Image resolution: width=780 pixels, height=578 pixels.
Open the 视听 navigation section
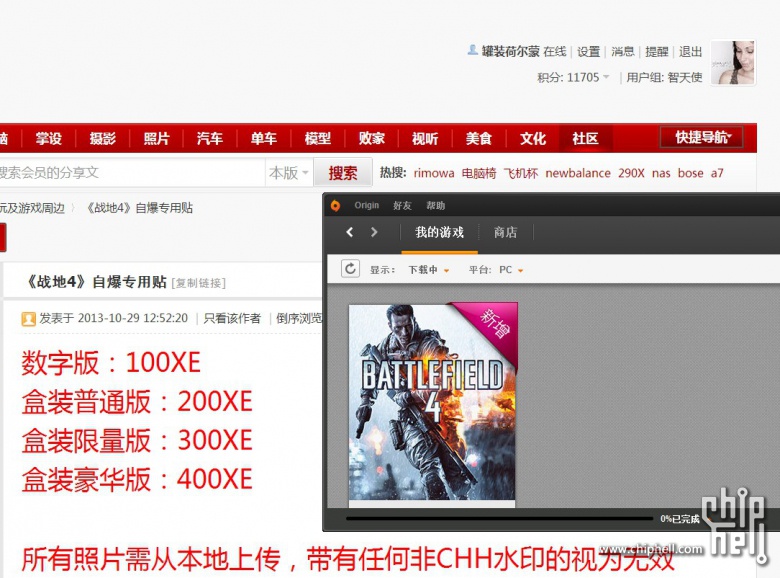425,138
